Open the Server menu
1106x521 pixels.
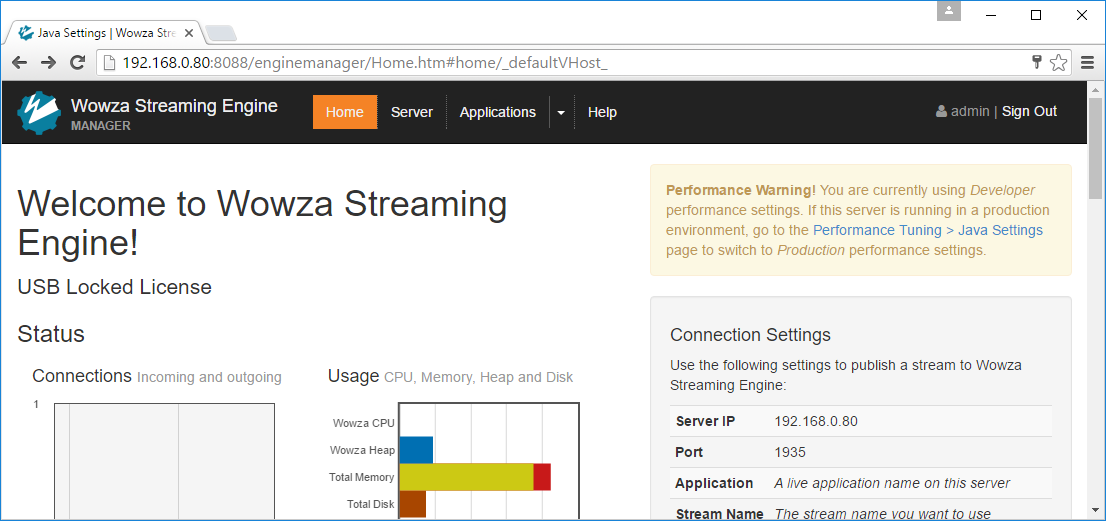(x=412, y=112)
